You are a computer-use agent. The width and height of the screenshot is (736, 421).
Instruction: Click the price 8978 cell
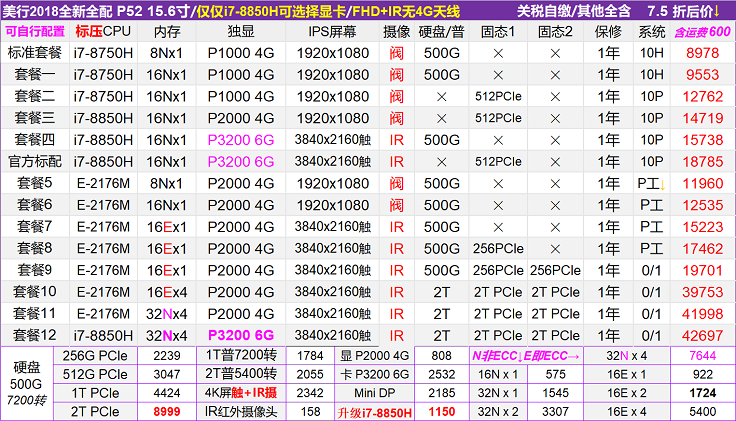coord(701,52)
